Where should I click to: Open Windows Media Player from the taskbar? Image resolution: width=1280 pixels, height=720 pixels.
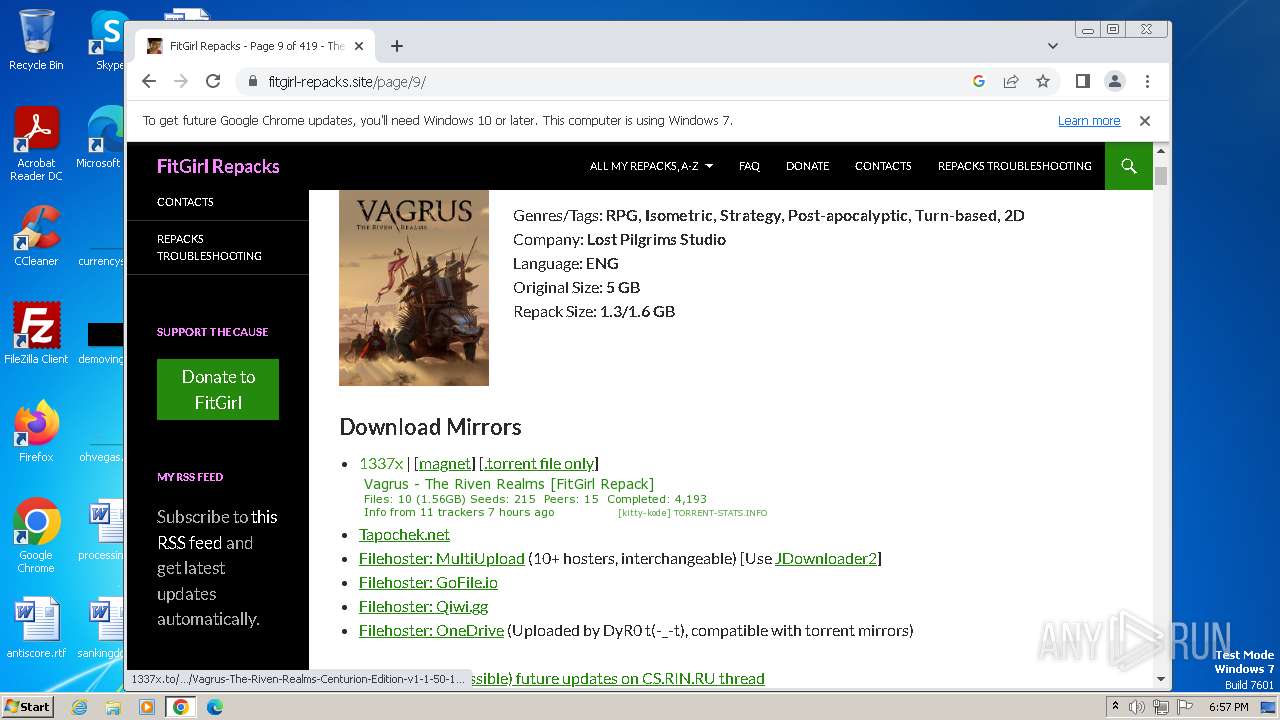(147, 707)
